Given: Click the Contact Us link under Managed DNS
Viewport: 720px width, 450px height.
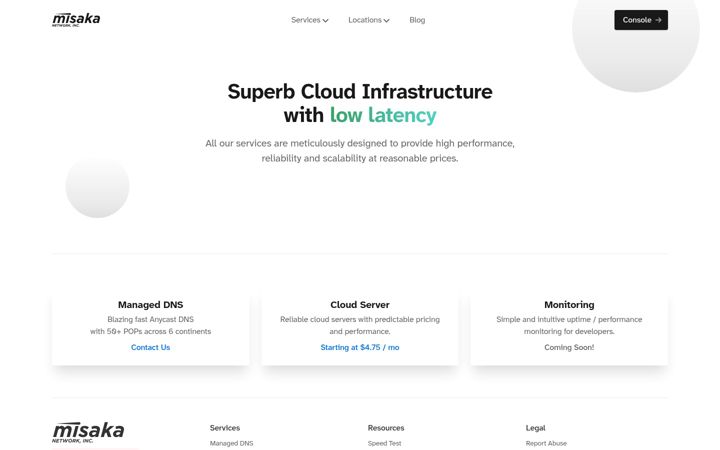Looking at the screenshot, I should pyautogui.click(x=151, y=348).
